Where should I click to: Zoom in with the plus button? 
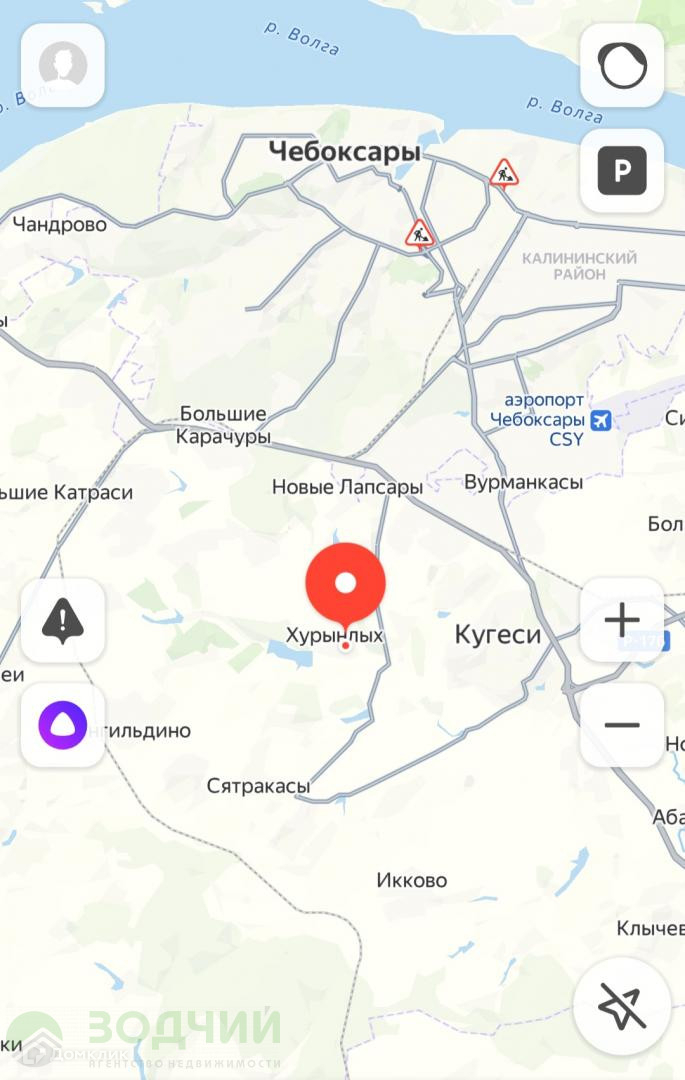click(x=622, y=620)
